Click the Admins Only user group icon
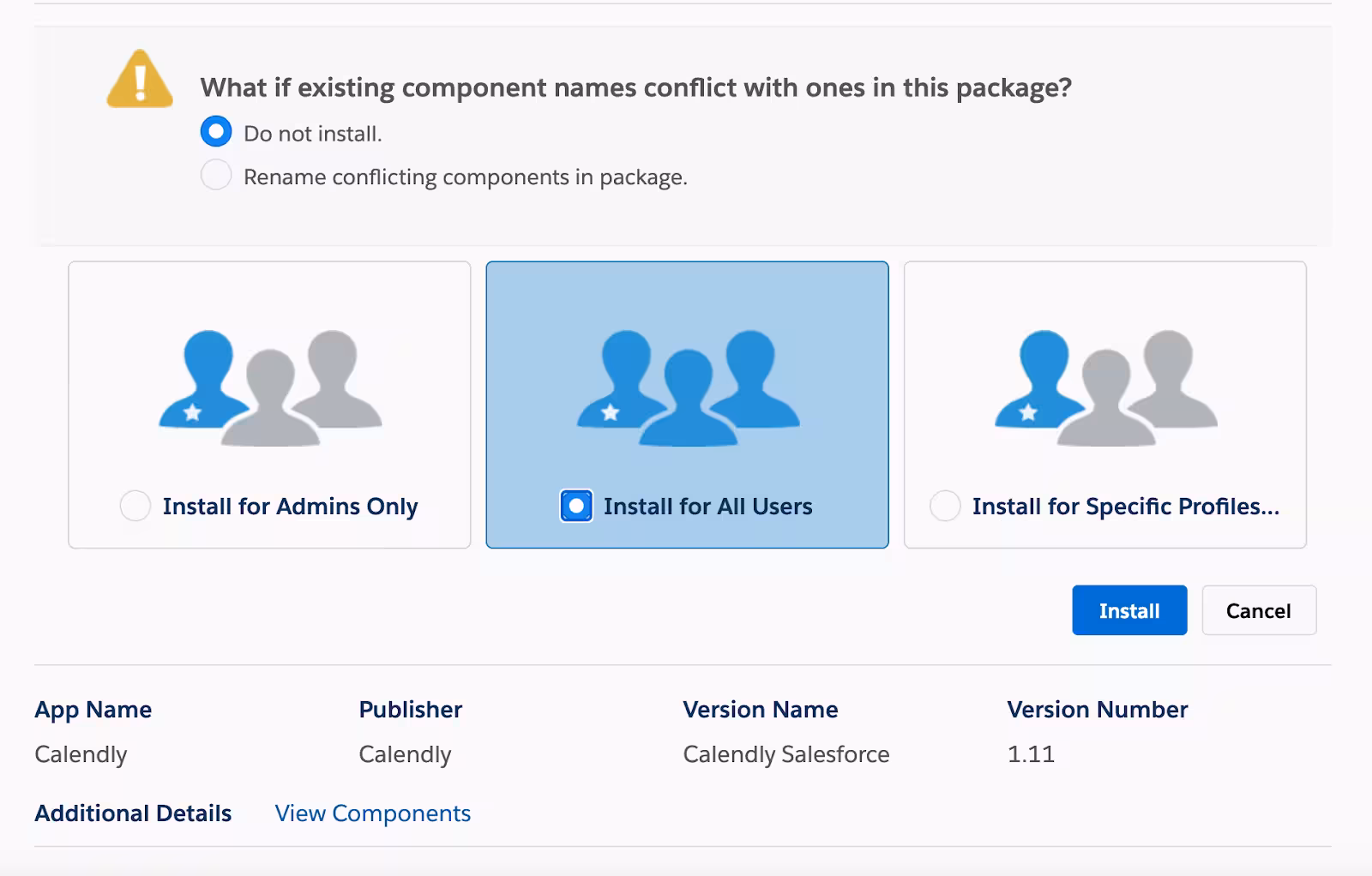This screenshot has height=876, width=1372. coord(270,387)
